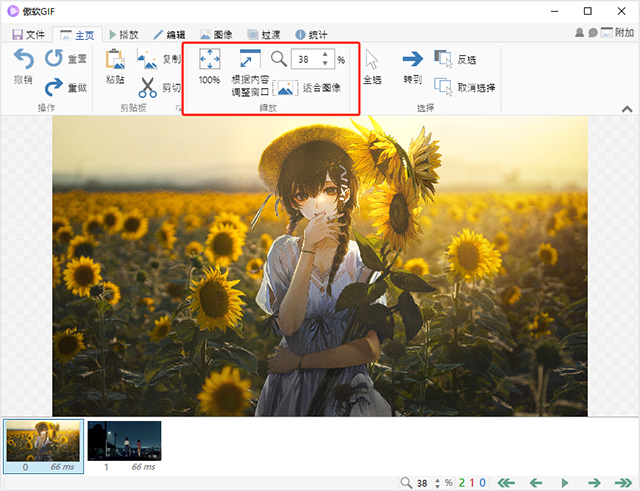Click the red selected count 1
This screenshot has width=640, height=491.
click(472, 483)
